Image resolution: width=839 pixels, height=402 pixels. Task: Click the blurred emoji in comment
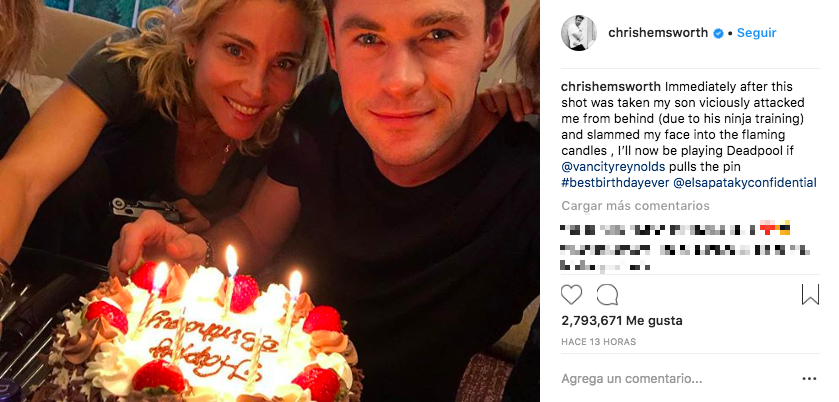(x=775, y=228)
